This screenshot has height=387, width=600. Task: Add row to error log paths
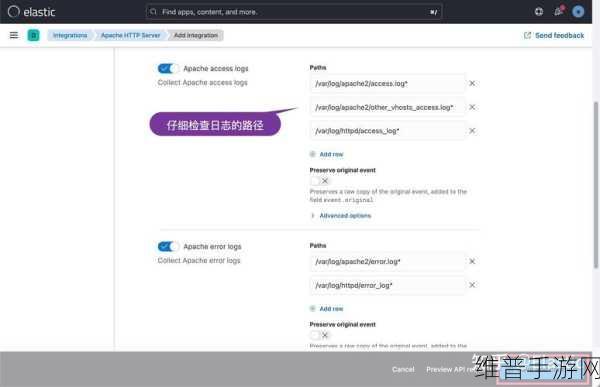pyautogui.click(x=326, y=309)
